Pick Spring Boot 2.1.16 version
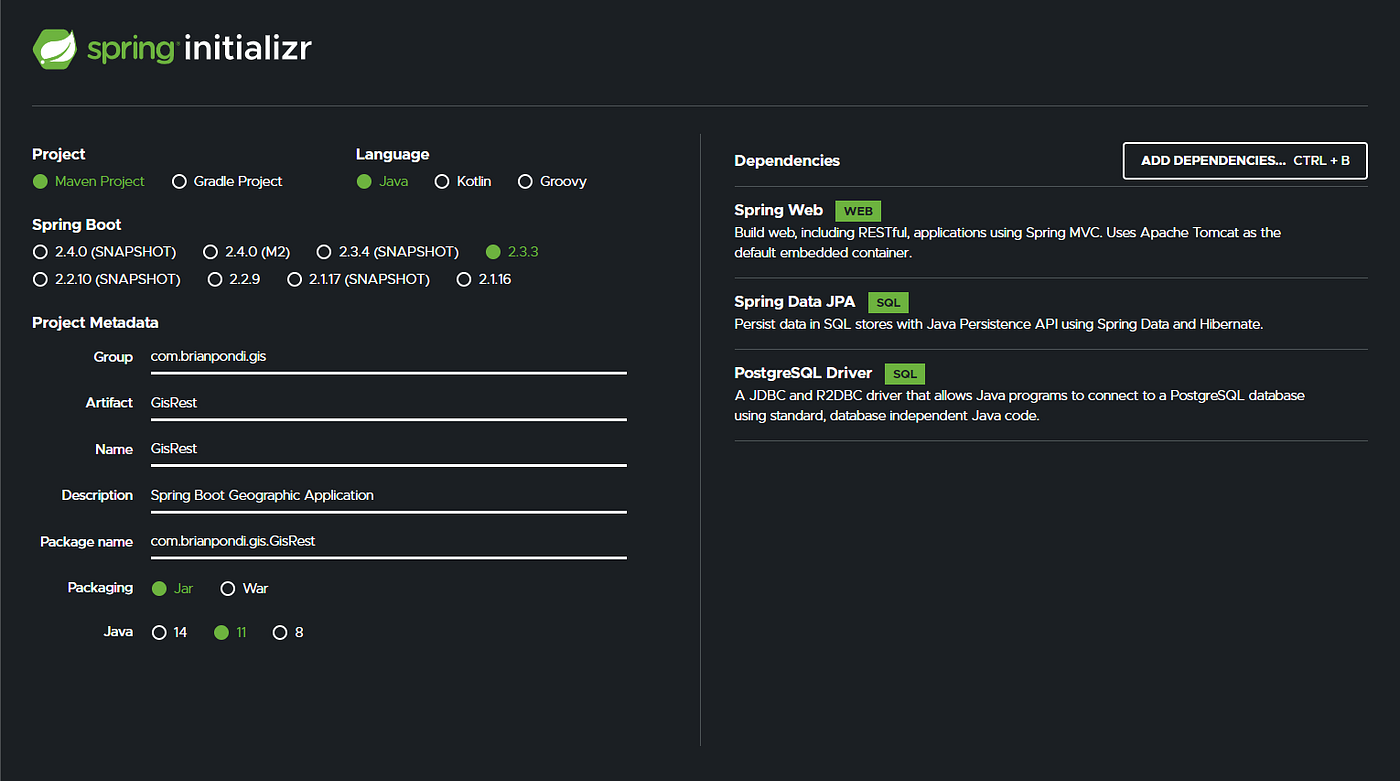The image size is (1400, 781). pyautogui.click(x=483, y=279)
